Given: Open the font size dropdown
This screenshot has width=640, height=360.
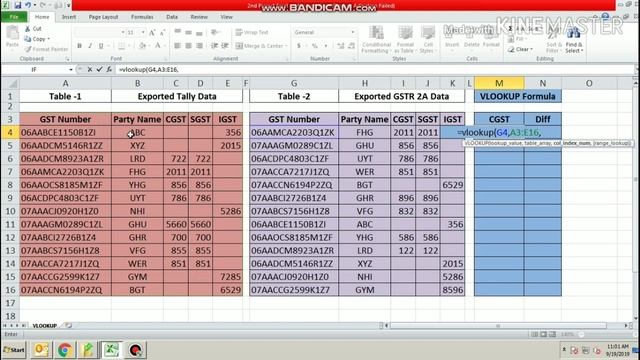Looking at the screenshot, I should click(143, 32).
